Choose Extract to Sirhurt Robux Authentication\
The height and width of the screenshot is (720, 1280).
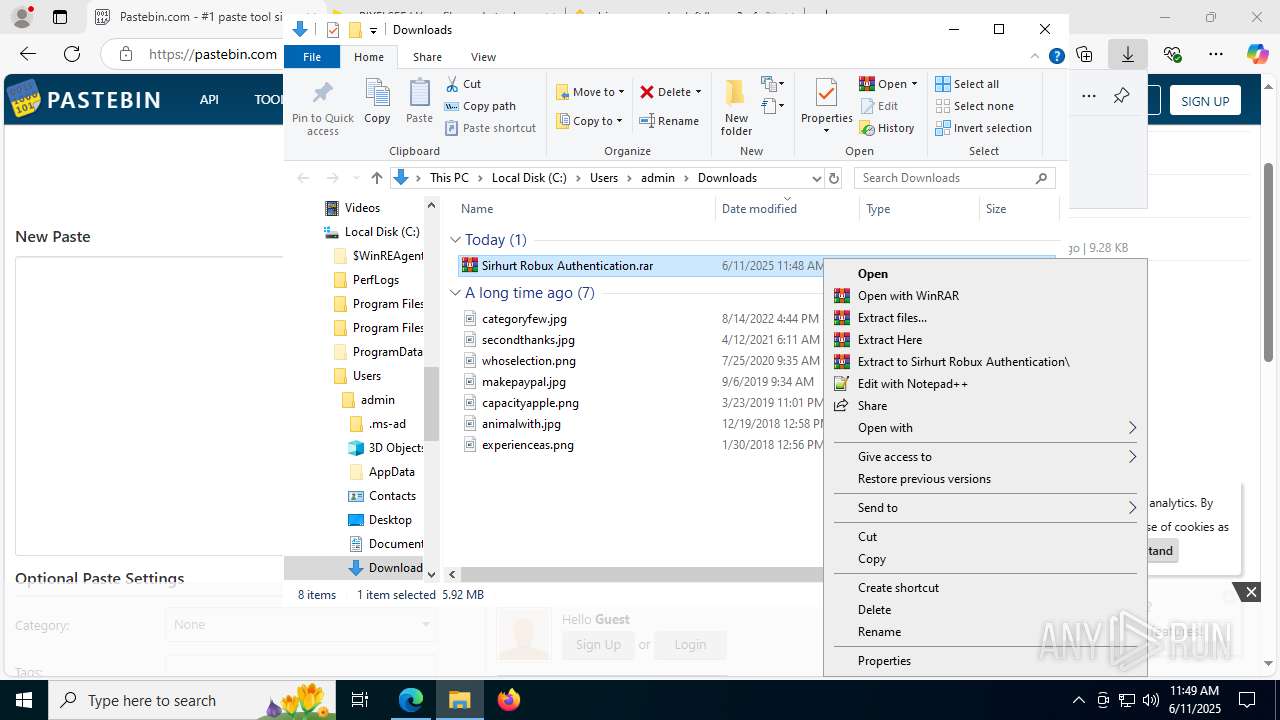(985, 362)
